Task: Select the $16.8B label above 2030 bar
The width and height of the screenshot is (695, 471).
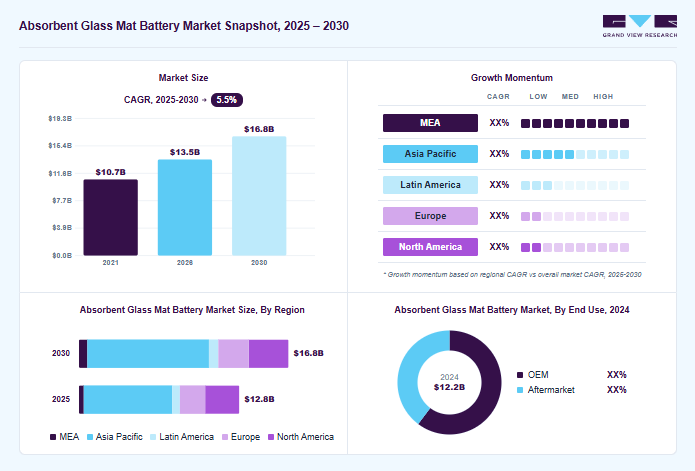Action: pyautogui.click(x=259, y=129)
